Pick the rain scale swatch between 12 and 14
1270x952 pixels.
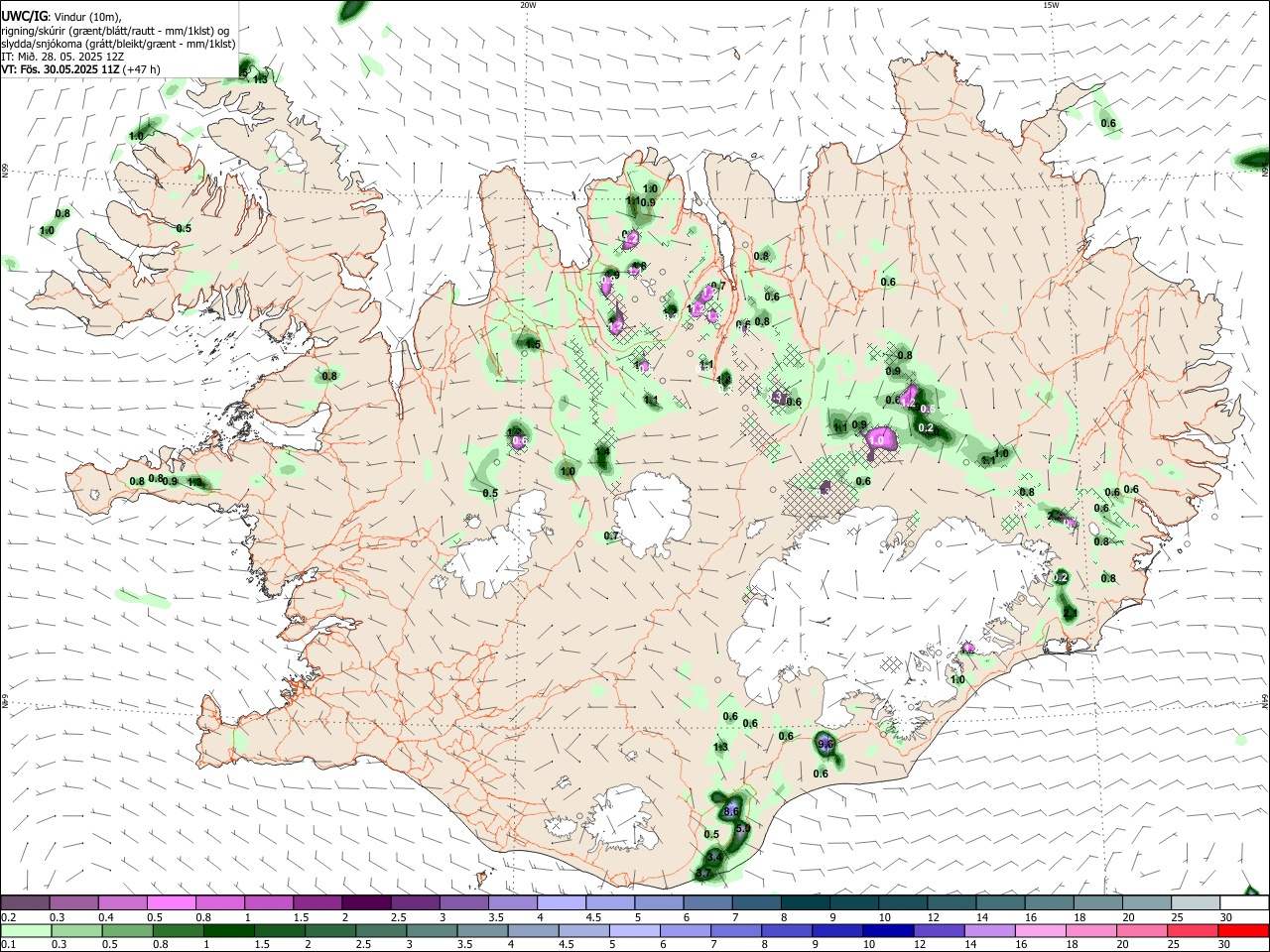[x=938, y=931]
